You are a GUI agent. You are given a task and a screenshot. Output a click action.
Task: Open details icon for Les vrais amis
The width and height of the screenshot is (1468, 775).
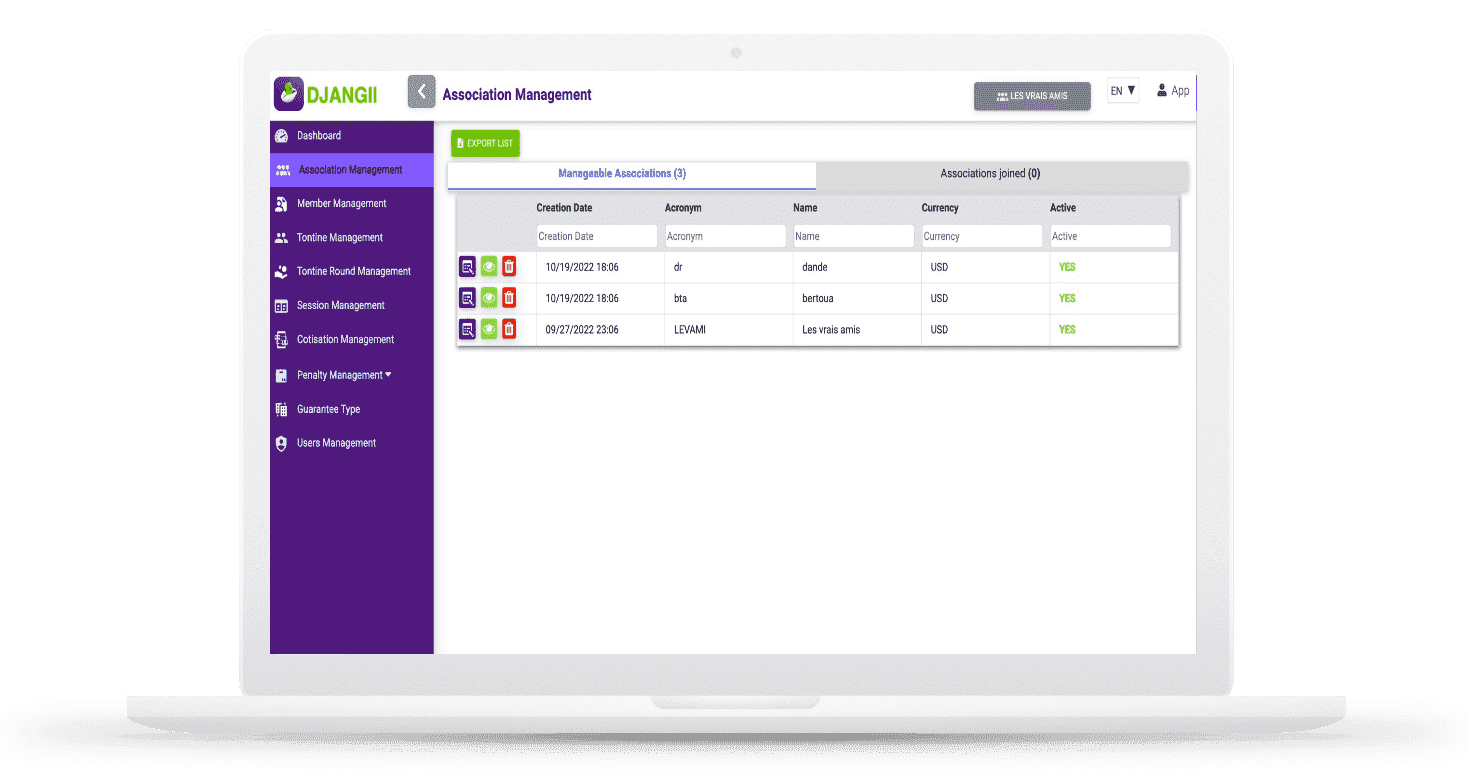(467, 329)
